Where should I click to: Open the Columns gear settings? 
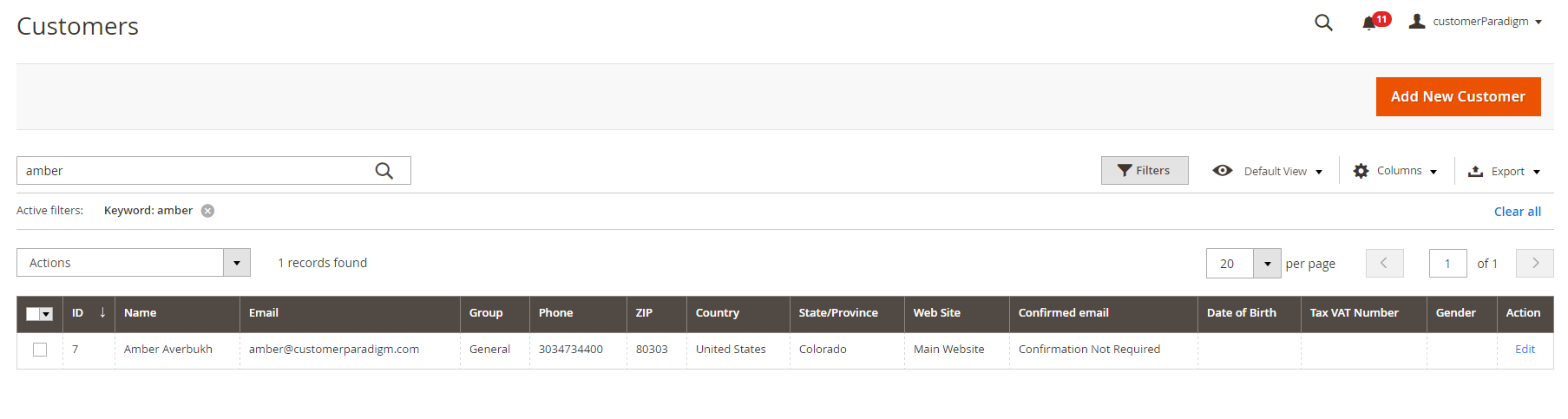point(1361,171)
